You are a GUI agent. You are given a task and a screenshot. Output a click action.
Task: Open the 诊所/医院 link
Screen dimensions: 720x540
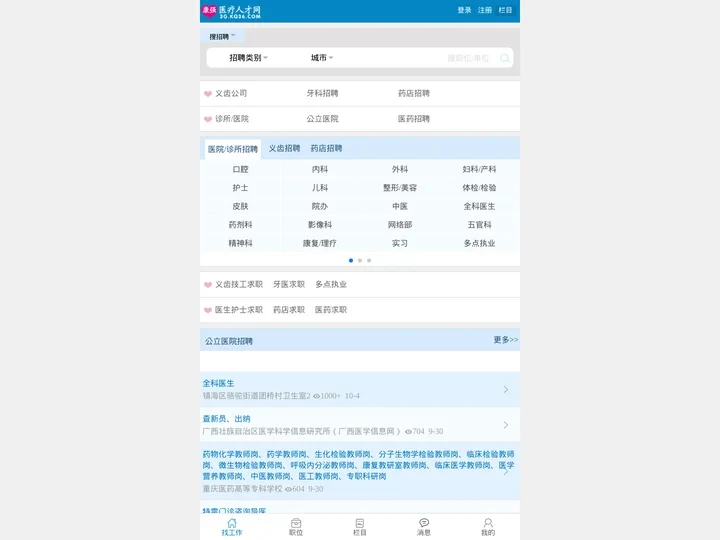pos(232,119)
